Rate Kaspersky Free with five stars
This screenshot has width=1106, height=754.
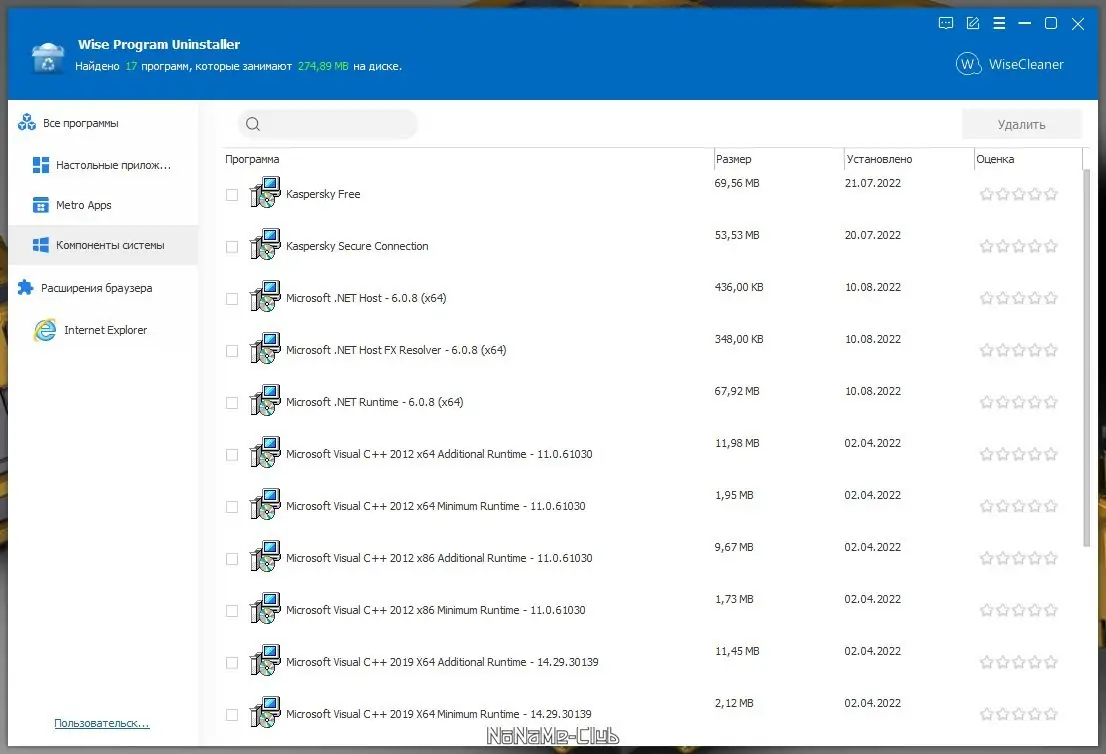tap(1051, 193)
